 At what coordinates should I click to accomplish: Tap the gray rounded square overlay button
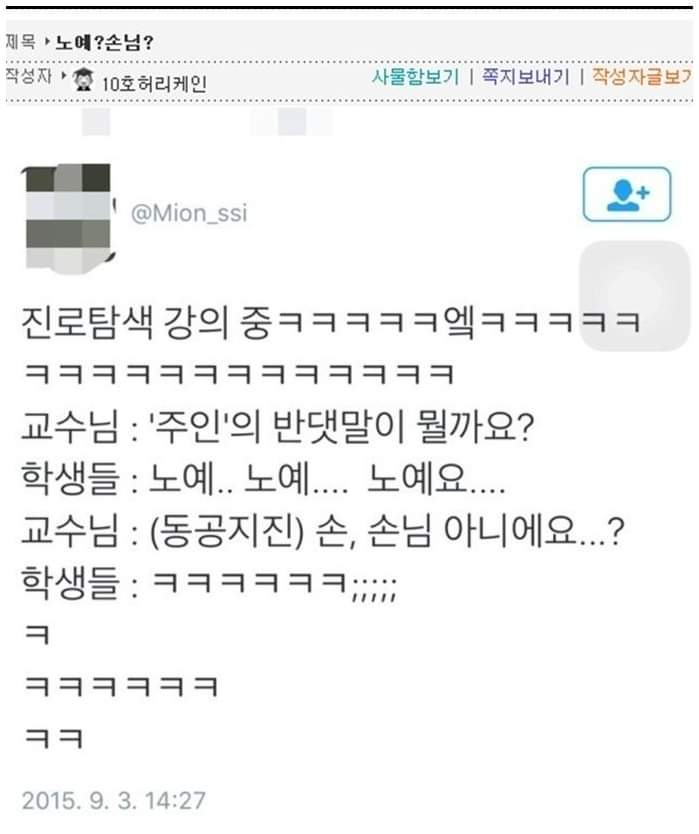click(634, 296)
